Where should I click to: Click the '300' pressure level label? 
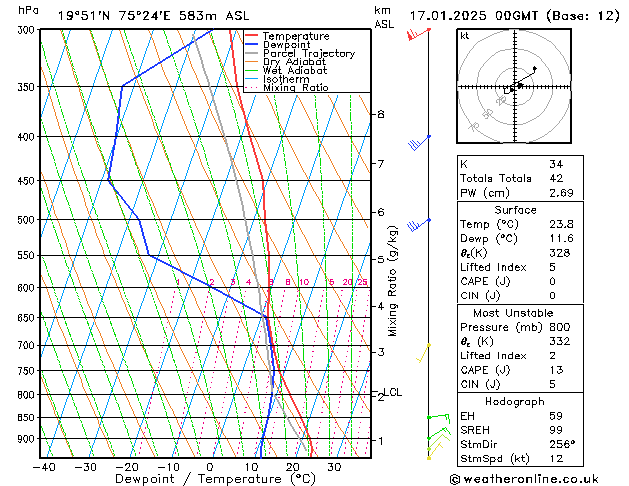[28, 30]
